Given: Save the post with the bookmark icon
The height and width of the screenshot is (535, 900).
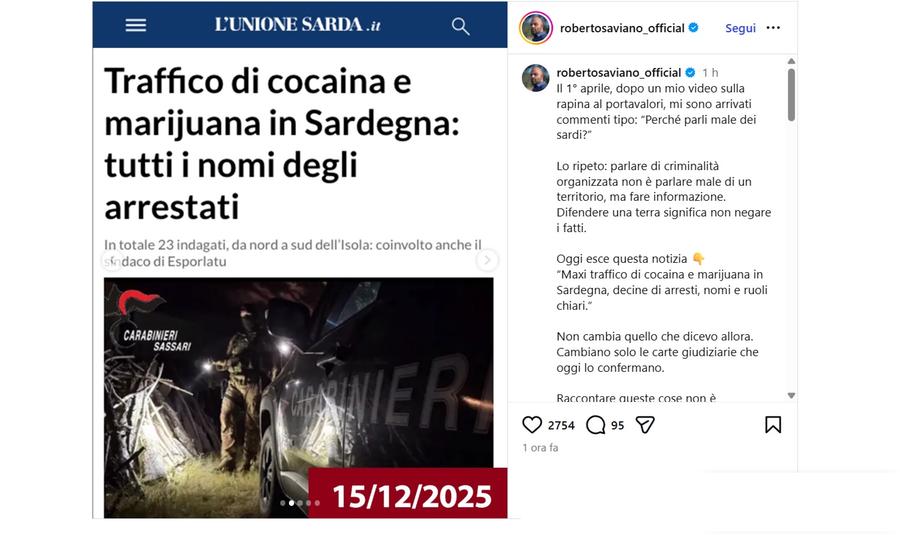Looking at the screenshot, I should (773, 425).
